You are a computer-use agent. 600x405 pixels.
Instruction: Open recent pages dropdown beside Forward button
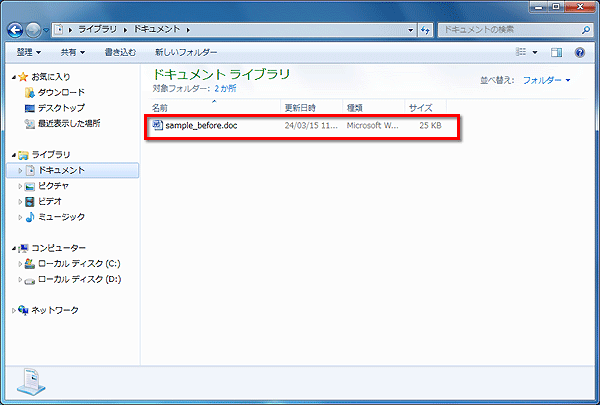point(46,30)
